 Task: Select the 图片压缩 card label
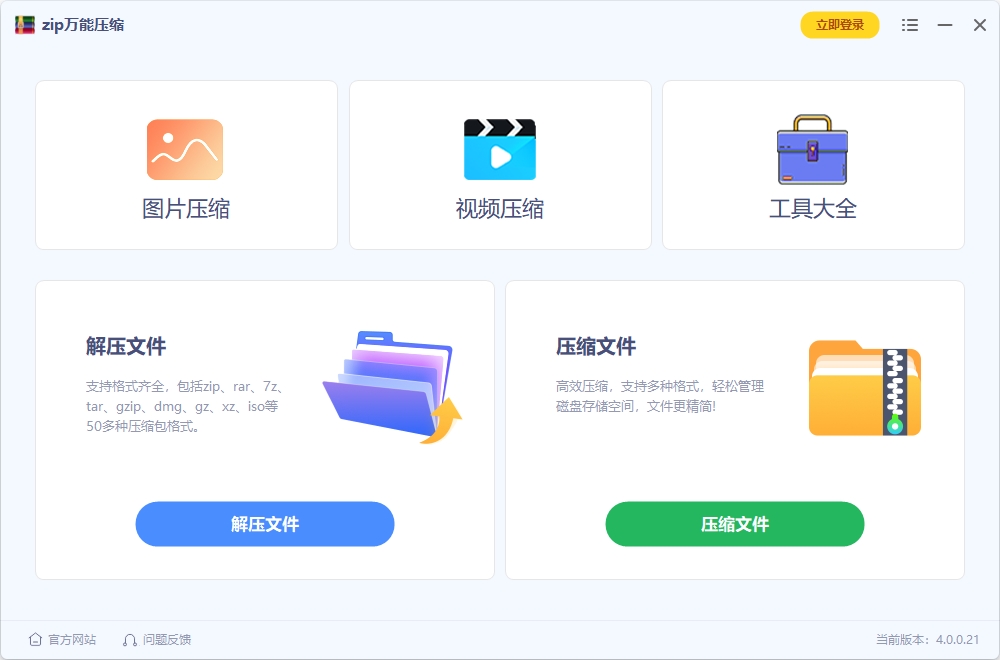(186, 209)
